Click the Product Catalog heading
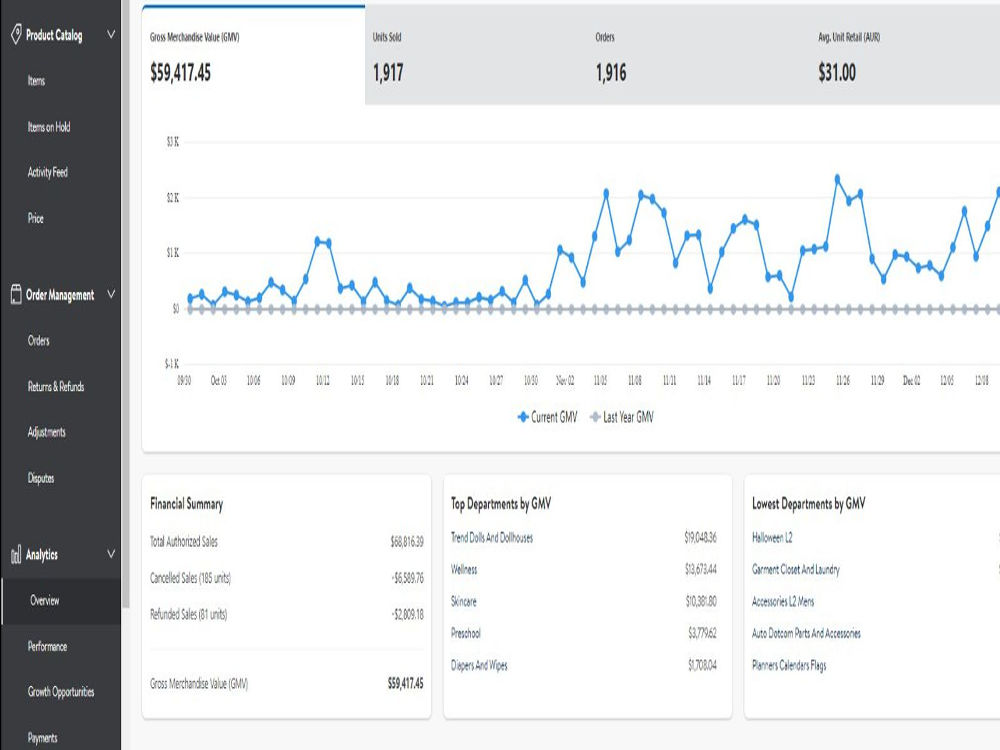 (54, 35)
